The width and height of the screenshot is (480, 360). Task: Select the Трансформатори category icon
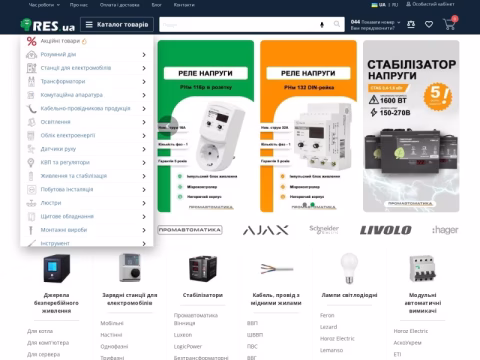tap(31, 82)
